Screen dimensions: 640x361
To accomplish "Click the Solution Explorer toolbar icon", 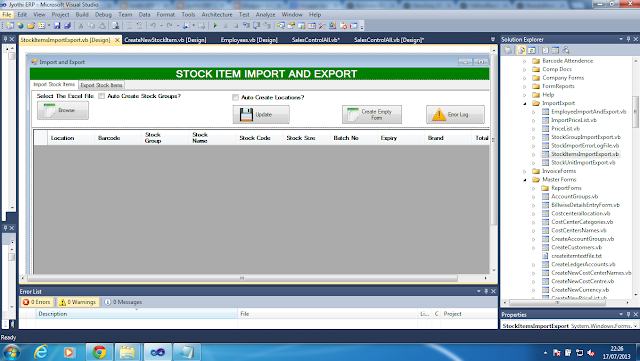I will coord(280,25).
